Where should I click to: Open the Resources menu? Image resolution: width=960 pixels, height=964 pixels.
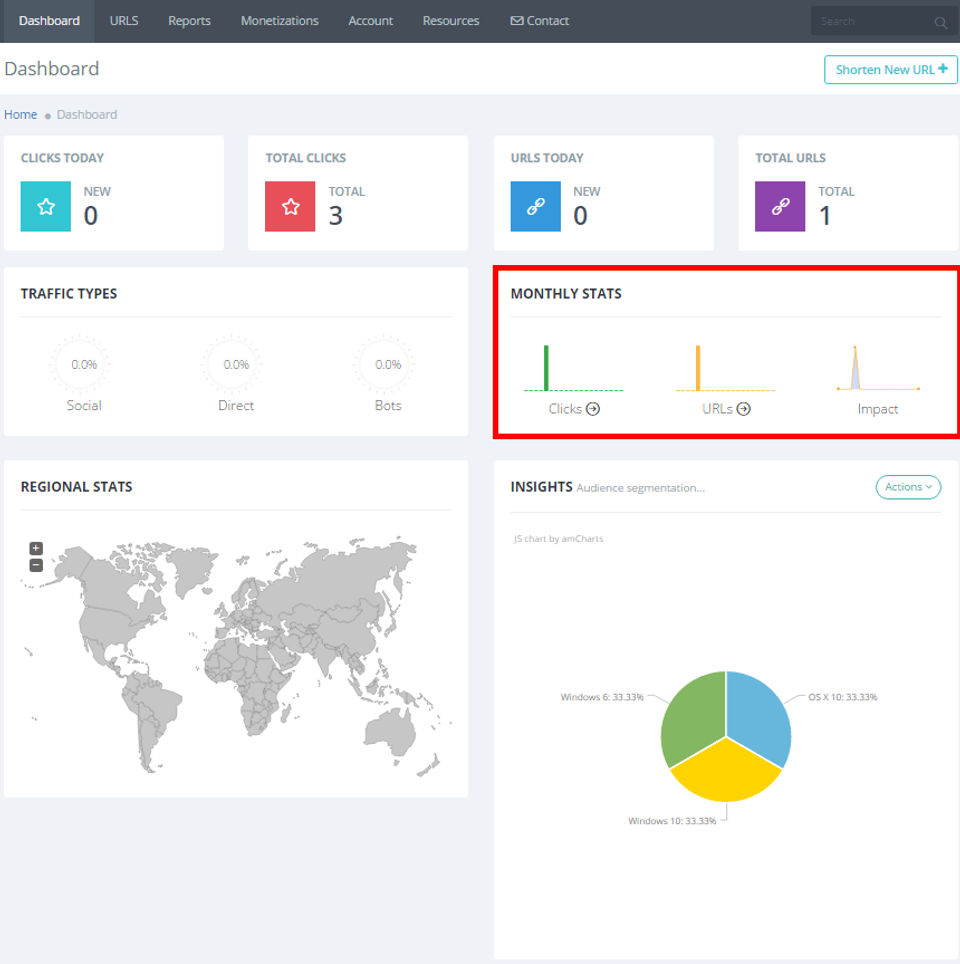(x=451, y=21)
